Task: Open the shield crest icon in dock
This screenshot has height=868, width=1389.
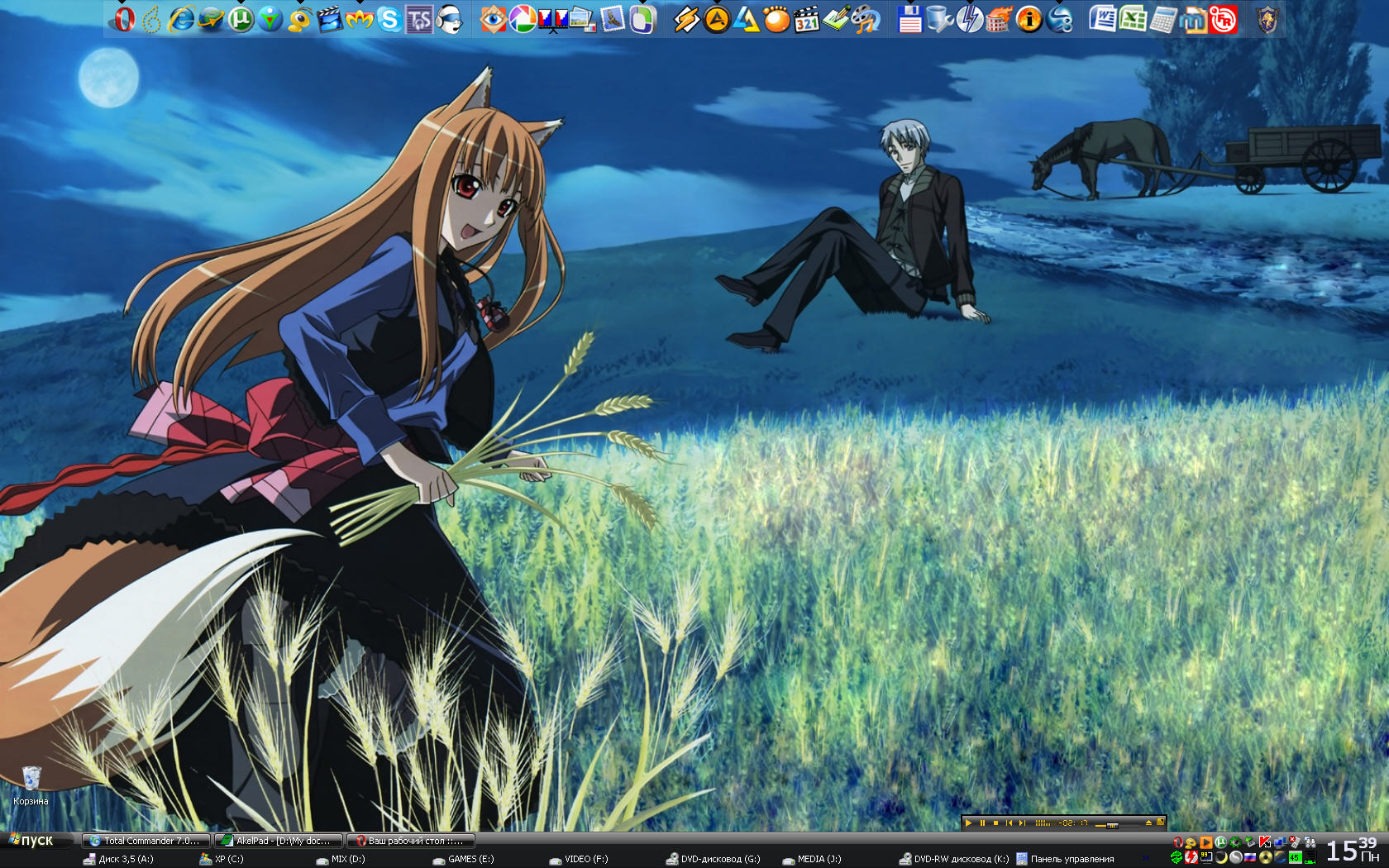Action: pyautogui.click(x=1267, y=18)
